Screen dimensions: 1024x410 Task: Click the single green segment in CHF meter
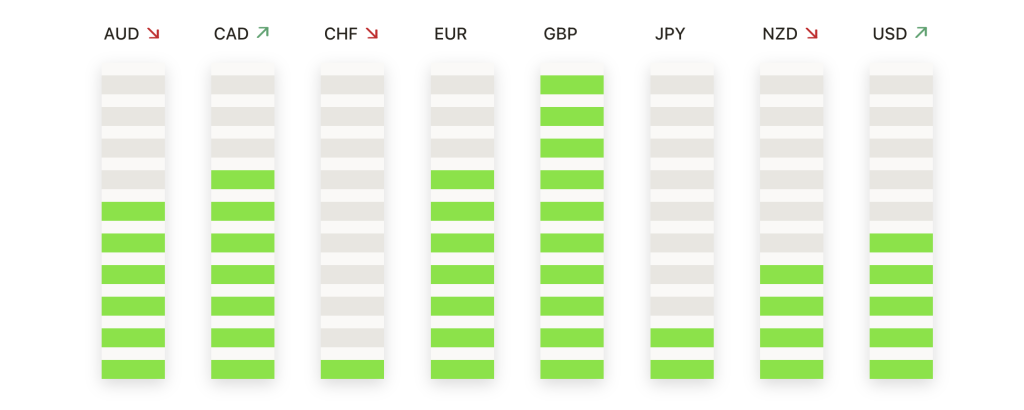click(x=352, y=369)
